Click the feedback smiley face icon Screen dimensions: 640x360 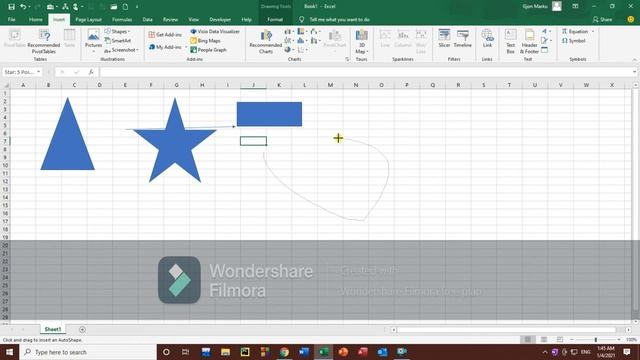click(631, 19)
